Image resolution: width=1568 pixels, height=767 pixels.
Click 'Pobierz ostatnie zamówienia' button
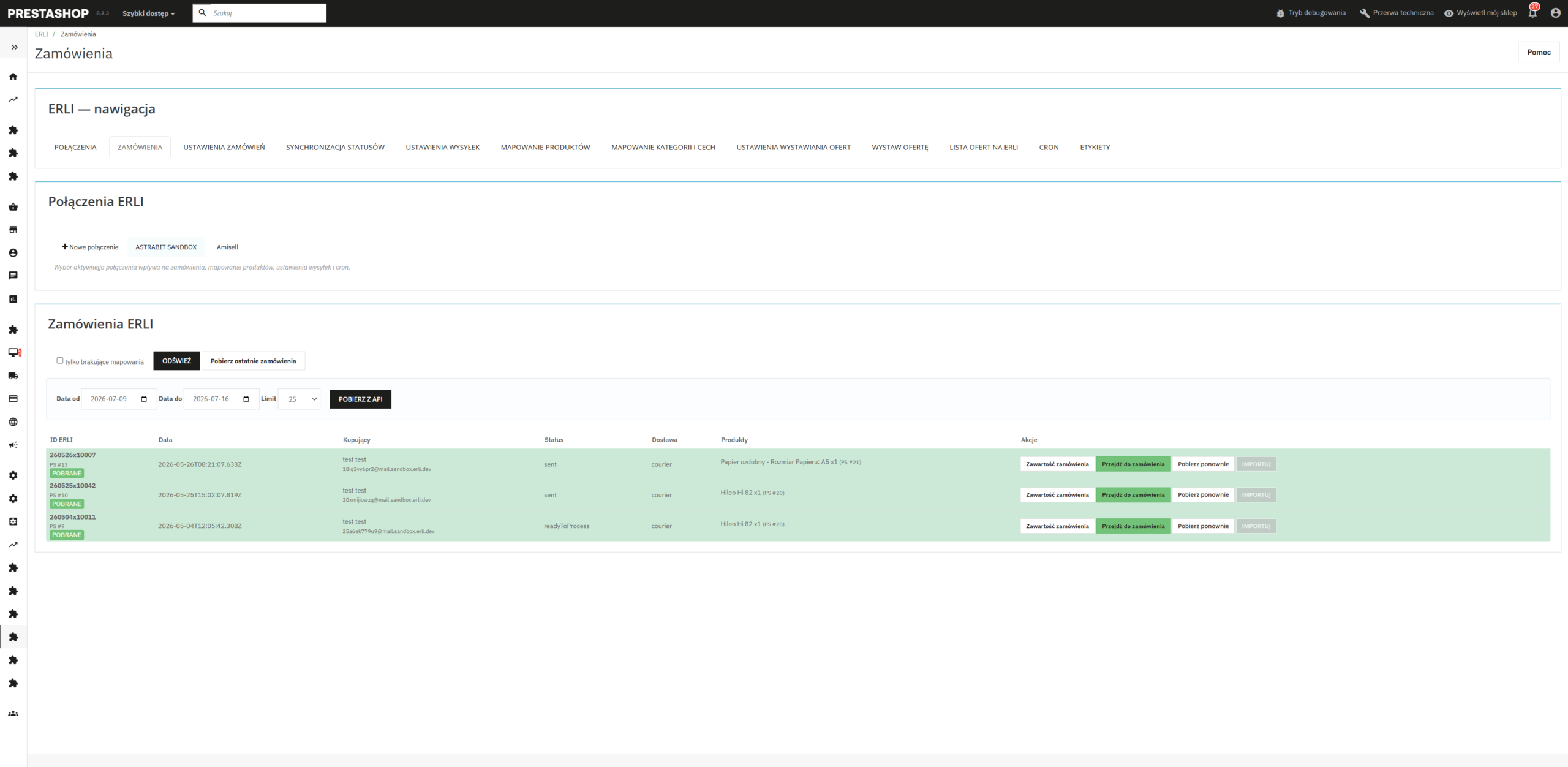(x=253, y=361)
